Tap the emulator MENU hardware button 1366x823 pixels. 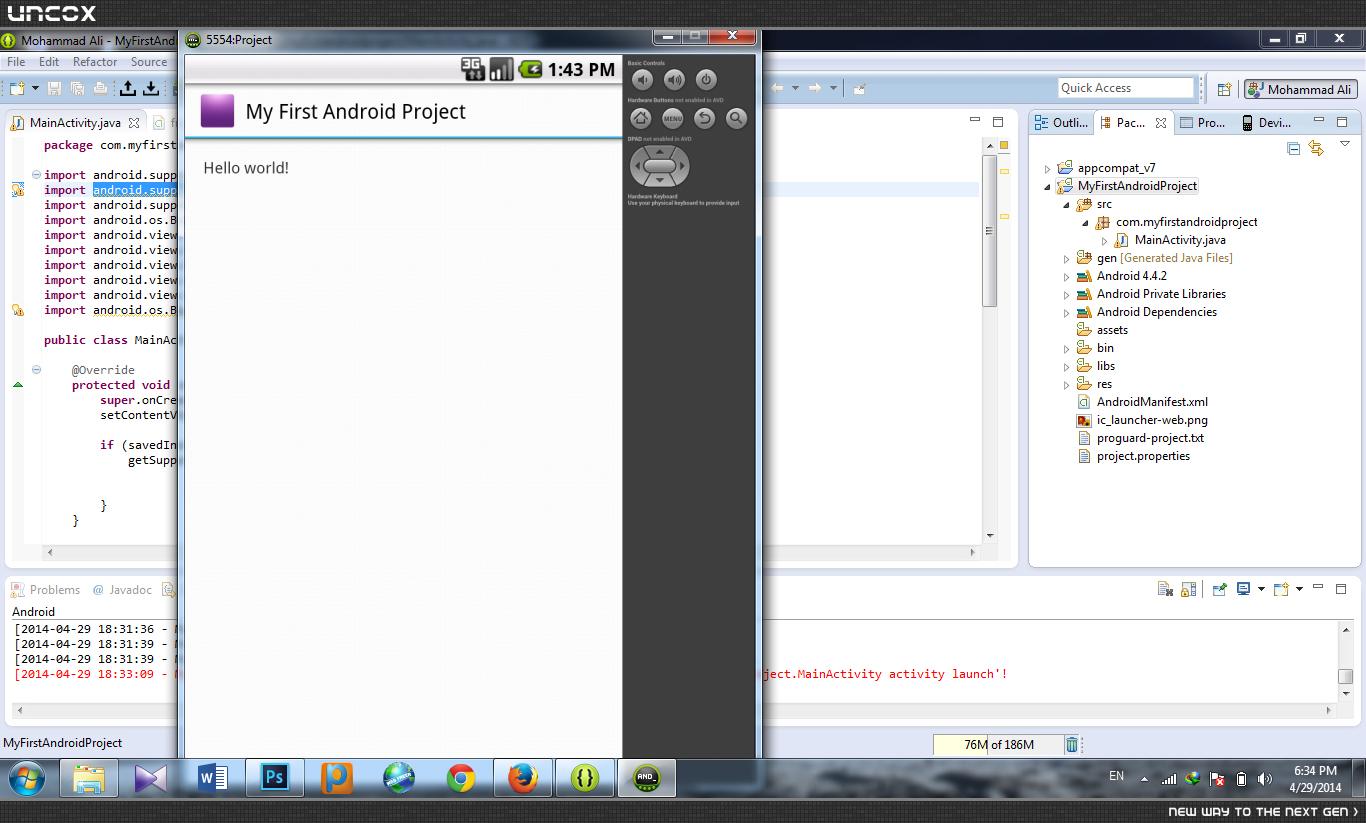[x=673, y=118]
